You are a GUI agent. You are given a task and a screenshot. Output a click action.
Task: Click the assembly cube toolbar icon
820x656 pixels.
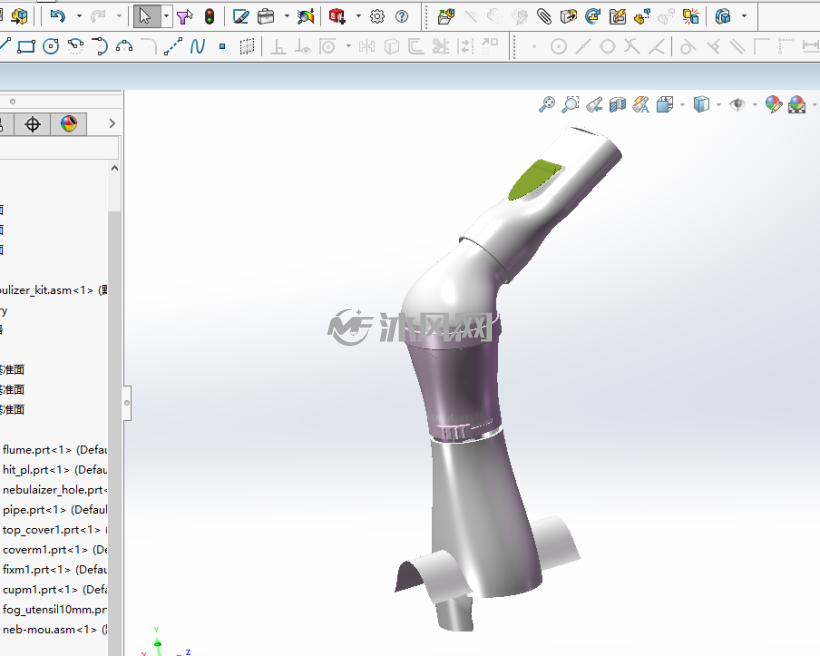tap(723, 17)
